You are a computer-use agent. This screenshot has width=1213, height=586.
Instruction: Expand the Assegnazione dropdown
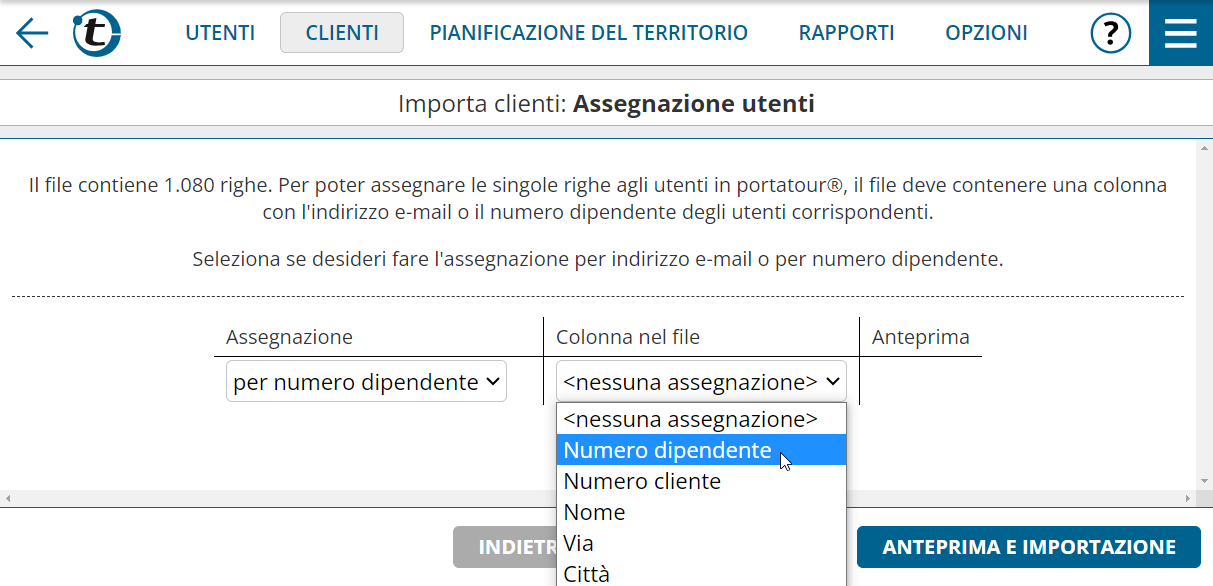[x=366, y=382]
